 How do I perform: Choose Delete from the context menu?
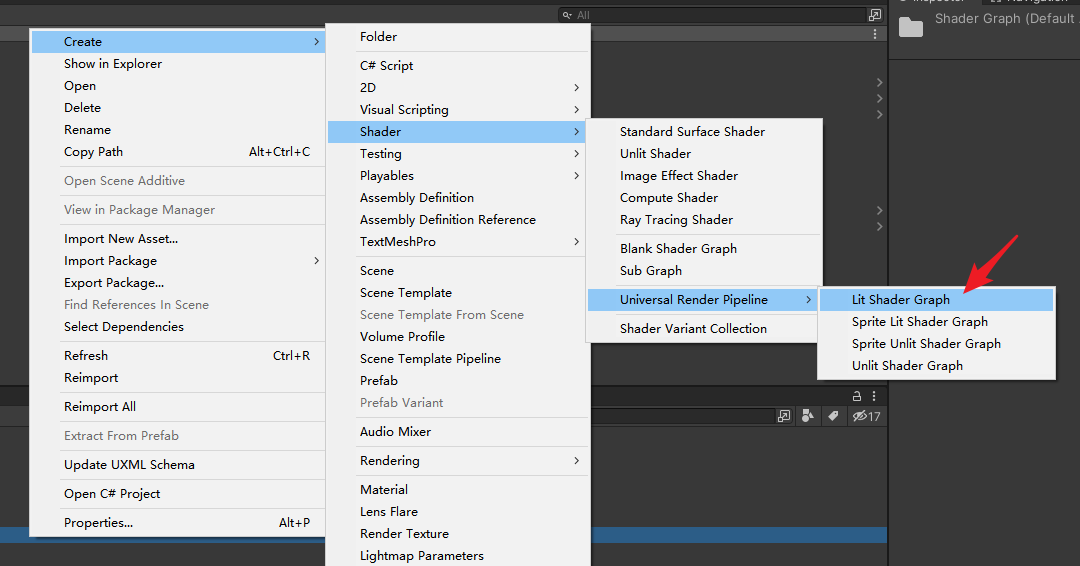click(x=178, y=108)
